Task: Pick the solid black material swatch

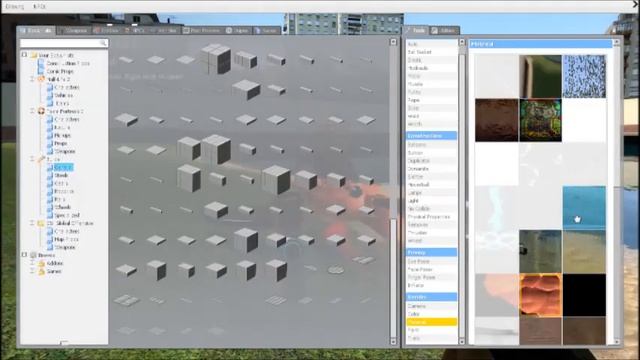Action: point(584,295)
